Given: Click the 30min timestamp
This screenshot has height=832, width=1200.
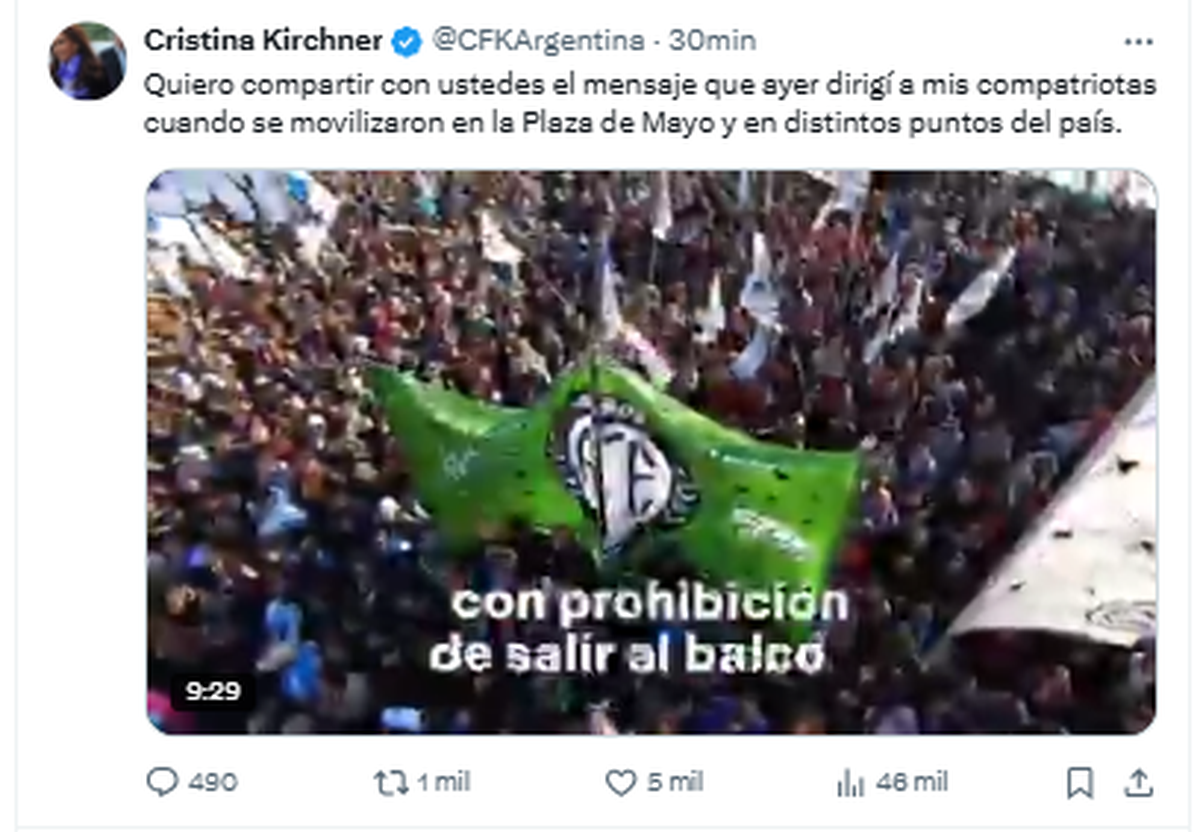Looking at the screenshot, I should [x=712, y=41].
